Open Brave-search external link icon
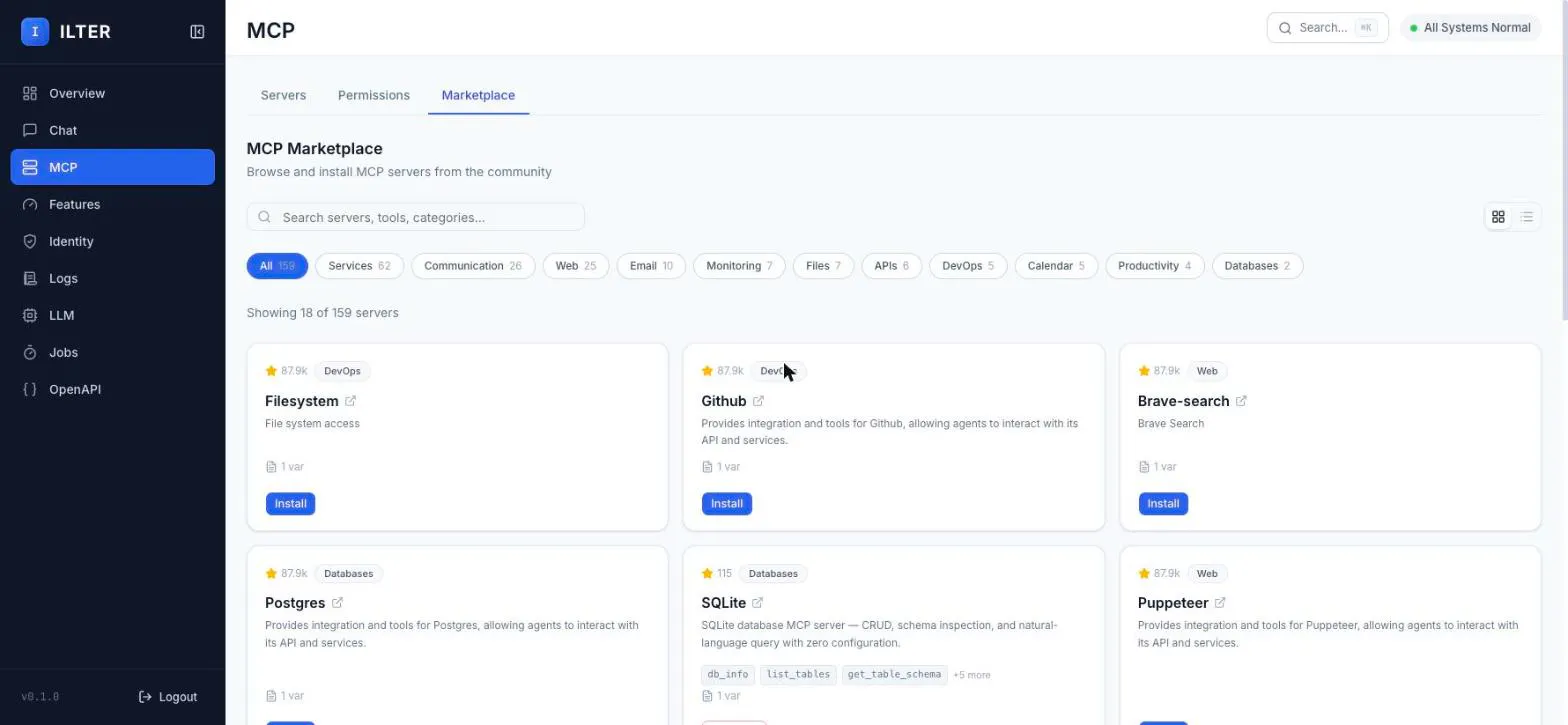Viewport: 1568px width, 725px height. (1241, 401)
